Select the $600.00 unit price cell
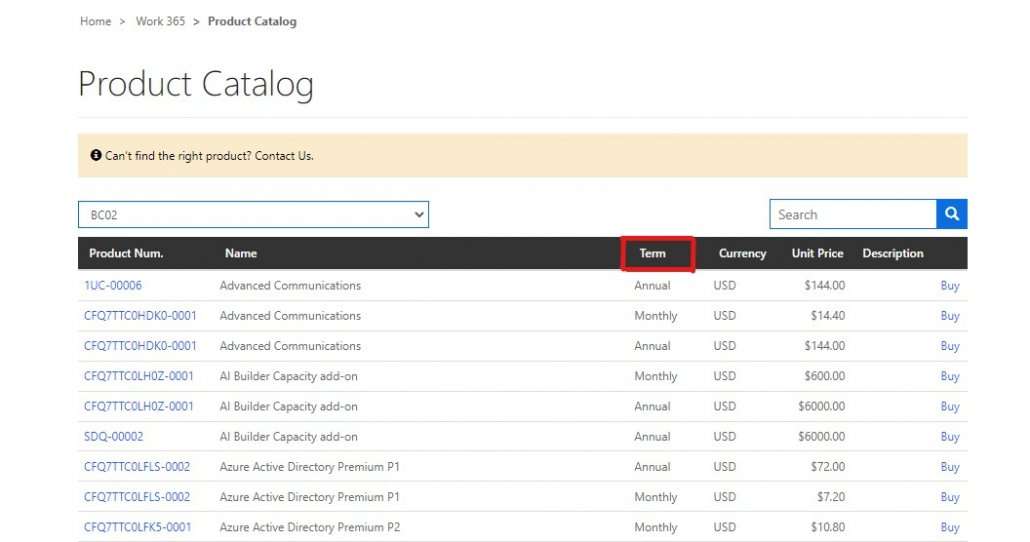The image size is (1030, 542). 824,376
